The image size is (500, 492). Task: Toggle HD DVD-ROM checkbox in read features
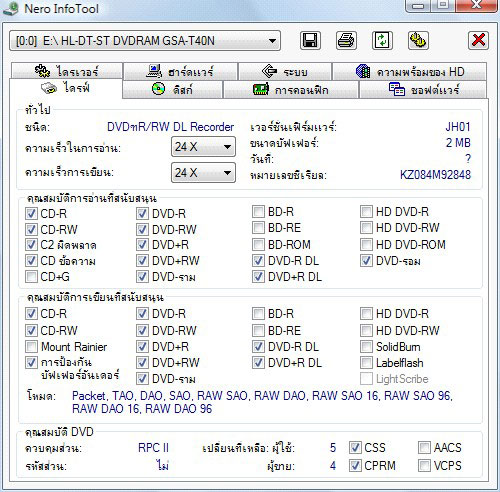coord(366,244)
